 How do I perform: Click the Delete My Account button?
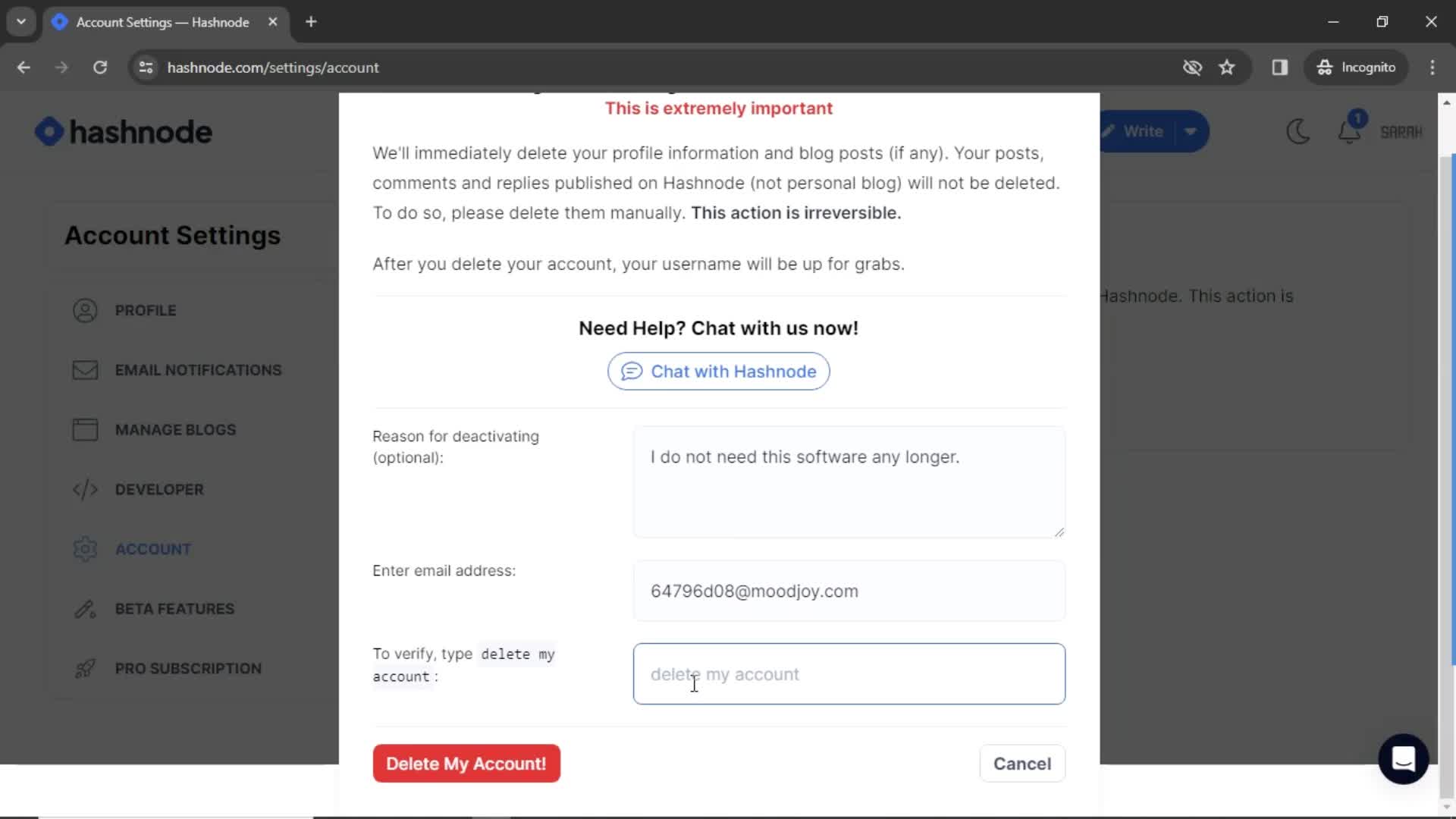(x=466, y=764)
